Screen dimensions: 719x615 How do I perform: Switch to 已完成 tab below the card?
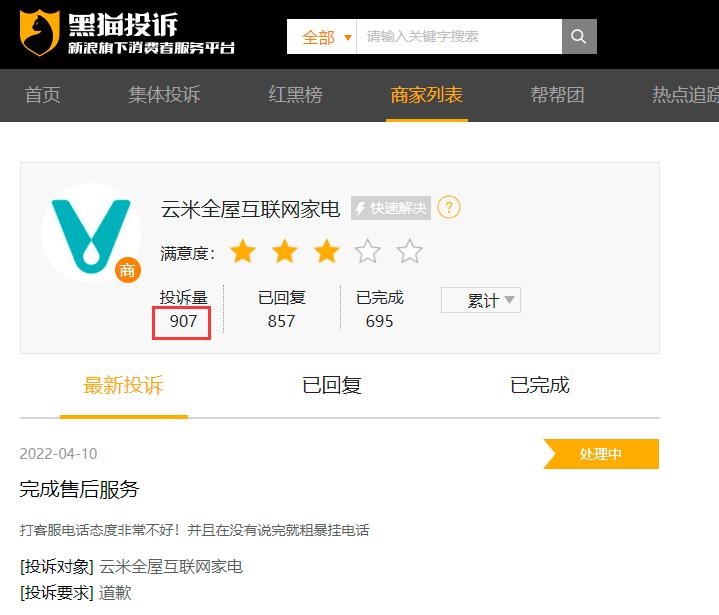[540, 385]
